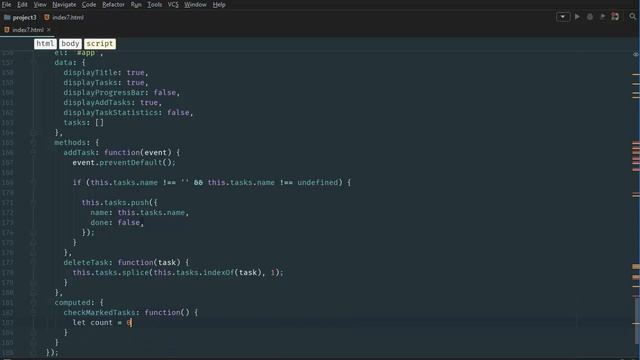Open Search Everywhere magnifier icon
640x360 pixels.
tap(633, 17)
